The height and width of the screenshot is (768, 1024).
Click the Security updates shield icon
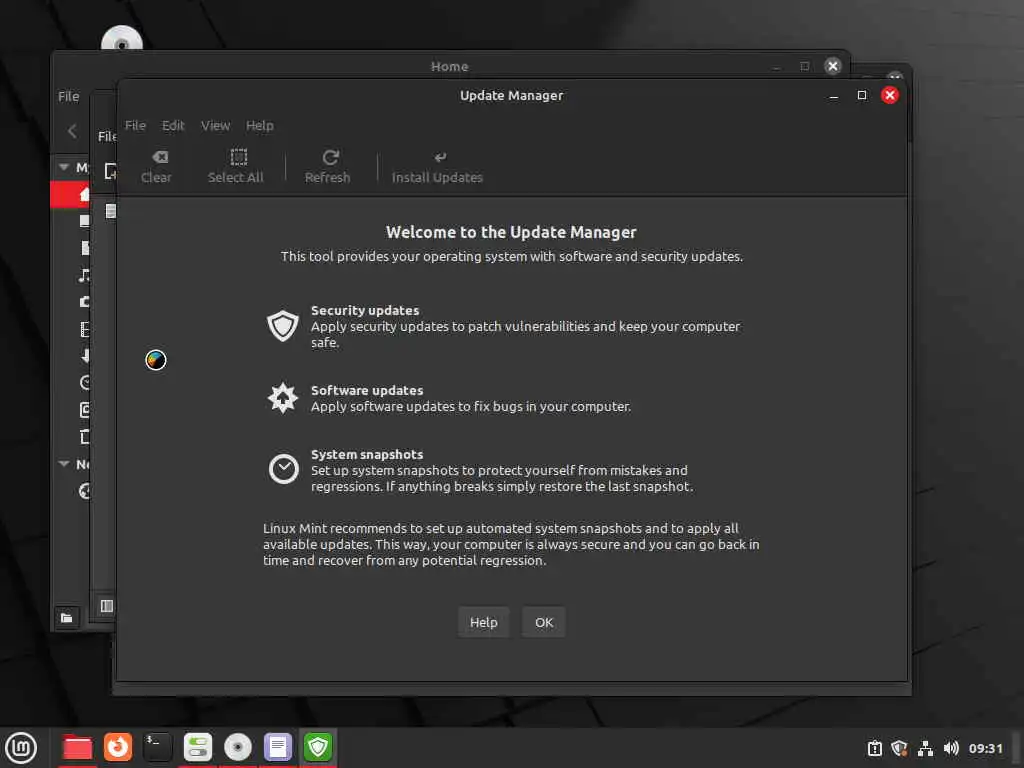pos(283,325)
